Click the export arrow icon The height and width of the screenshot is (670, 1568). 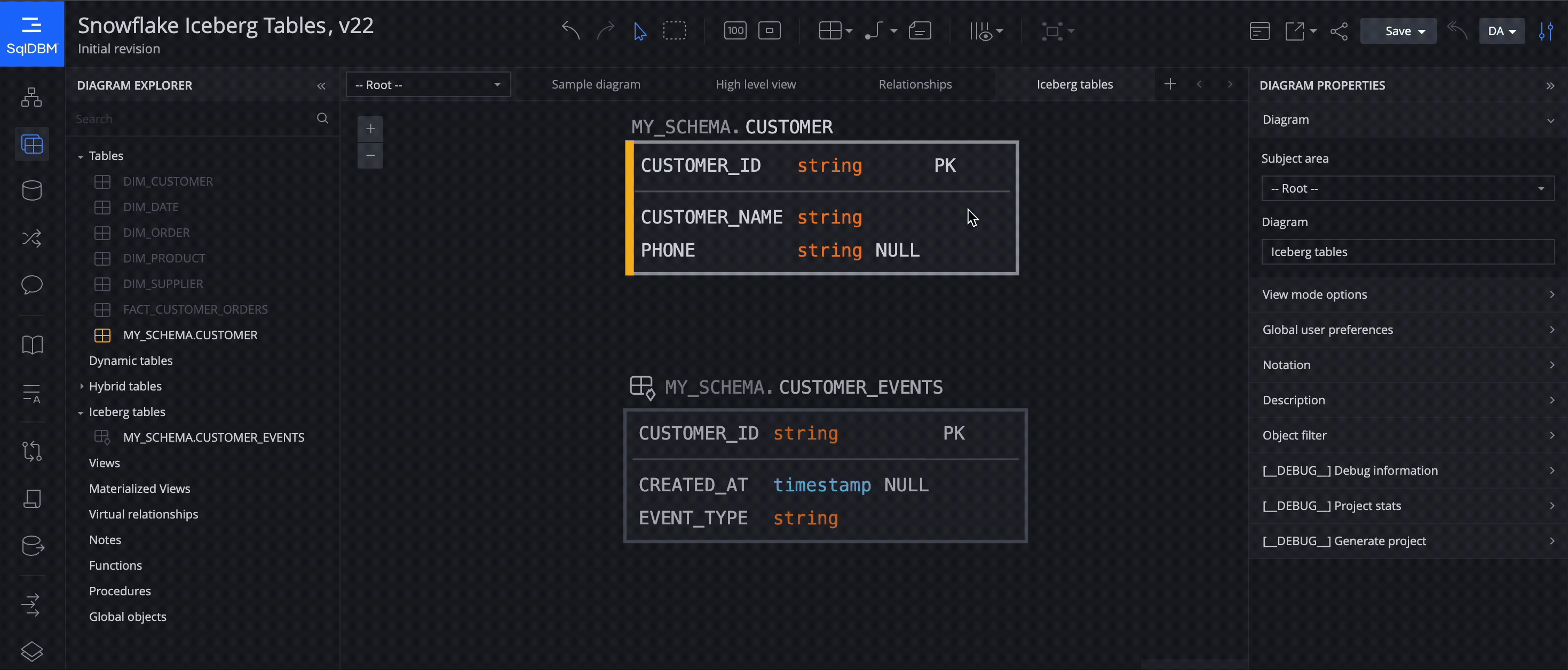pos(1295,31)
